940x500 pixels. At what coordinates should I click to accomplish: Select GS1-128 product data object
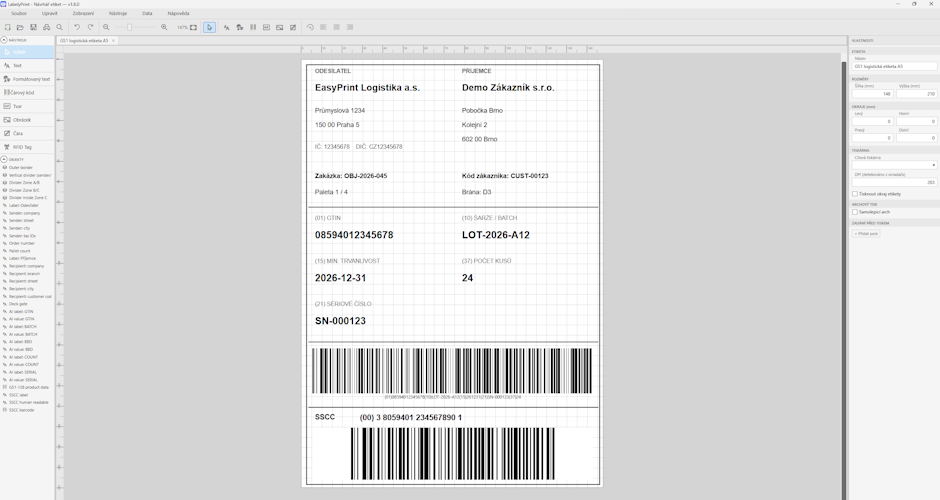tap(28, 387)
